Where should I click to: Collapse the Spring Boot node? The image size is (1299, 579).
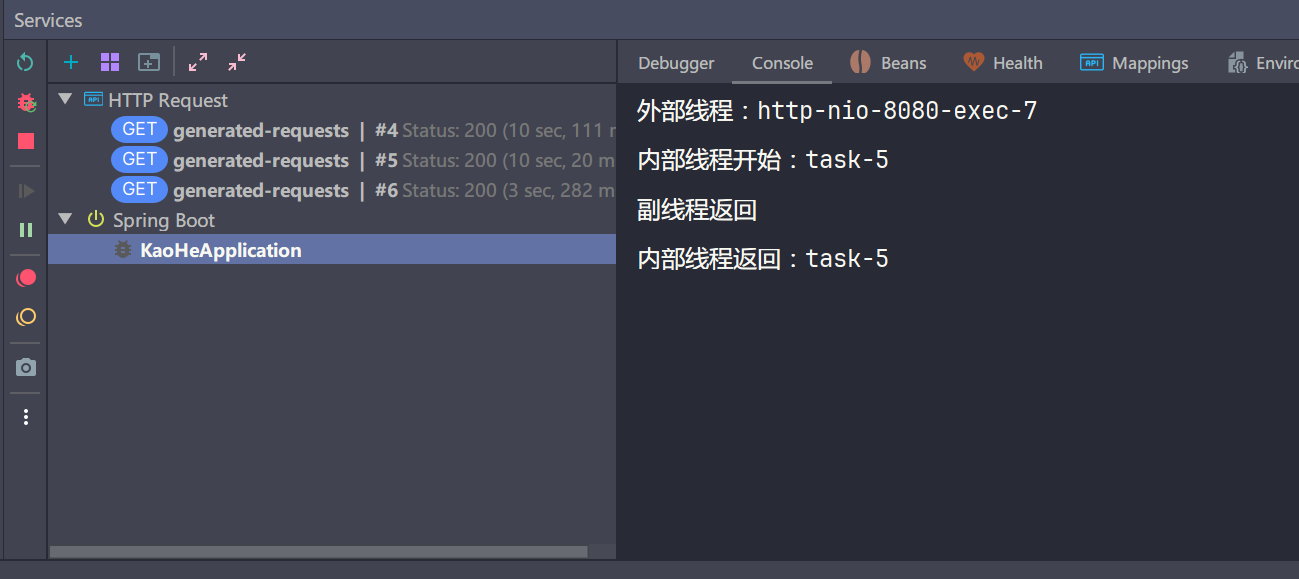pos(65,219)
